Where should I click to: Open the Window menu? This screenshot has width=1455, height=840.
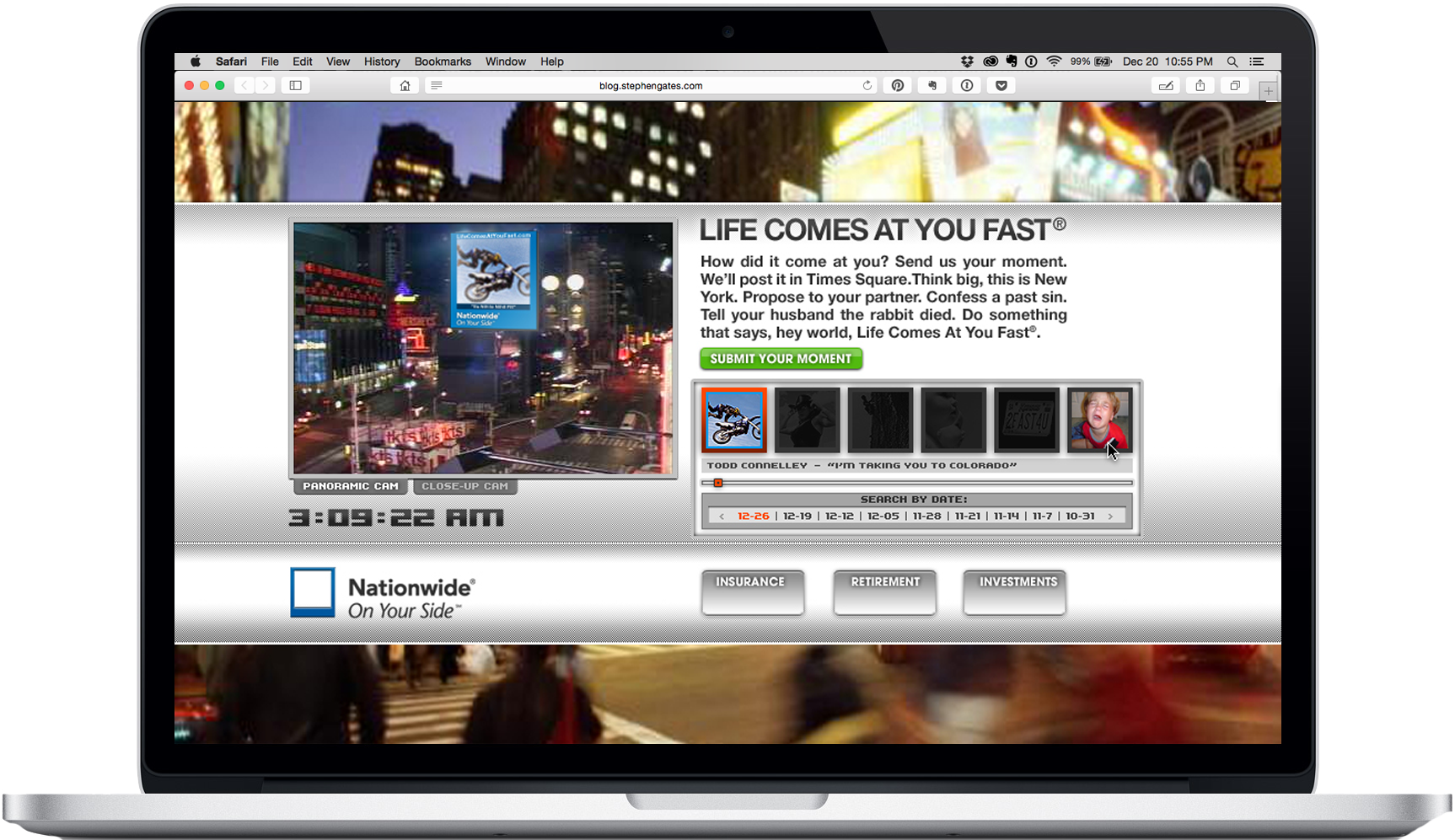coord(506,62)
